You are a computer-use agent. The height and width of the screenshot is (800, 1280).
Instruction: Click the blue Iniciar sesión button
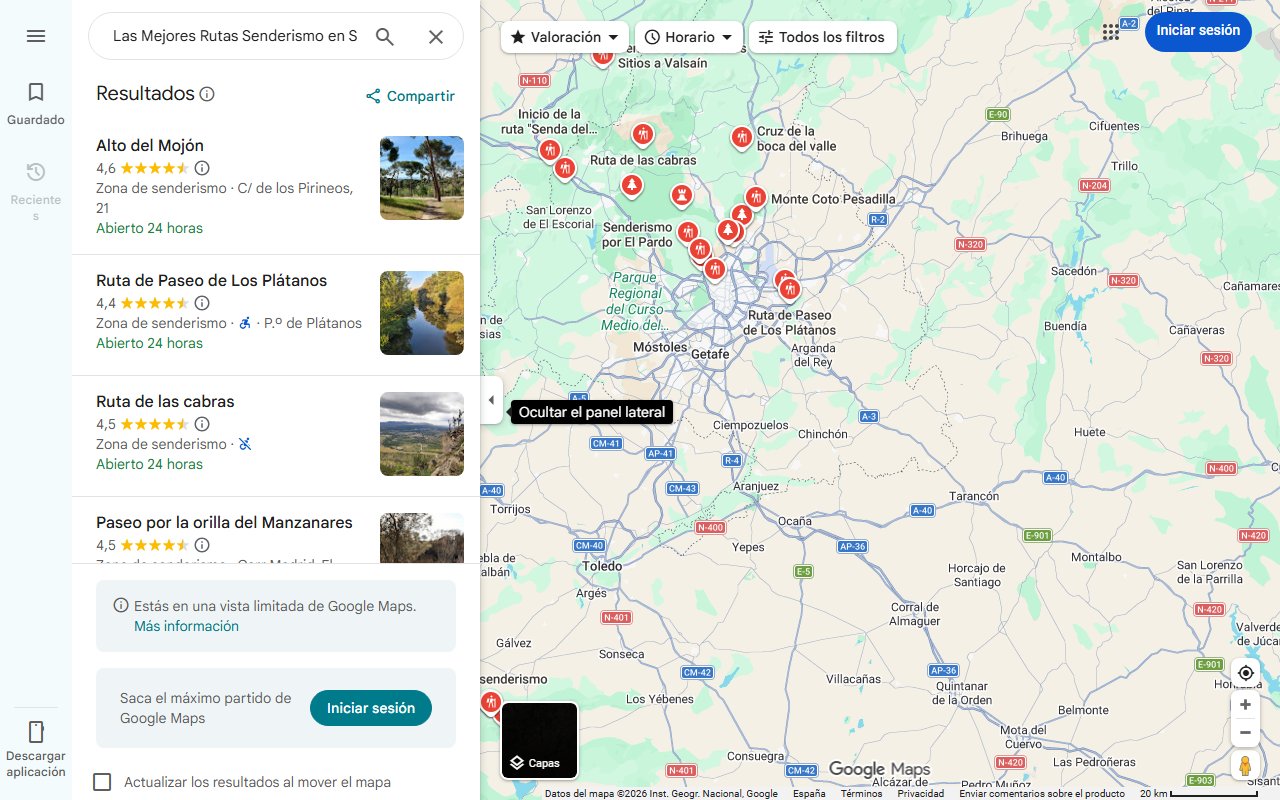pyautogui.click(x=1197, y=31)
